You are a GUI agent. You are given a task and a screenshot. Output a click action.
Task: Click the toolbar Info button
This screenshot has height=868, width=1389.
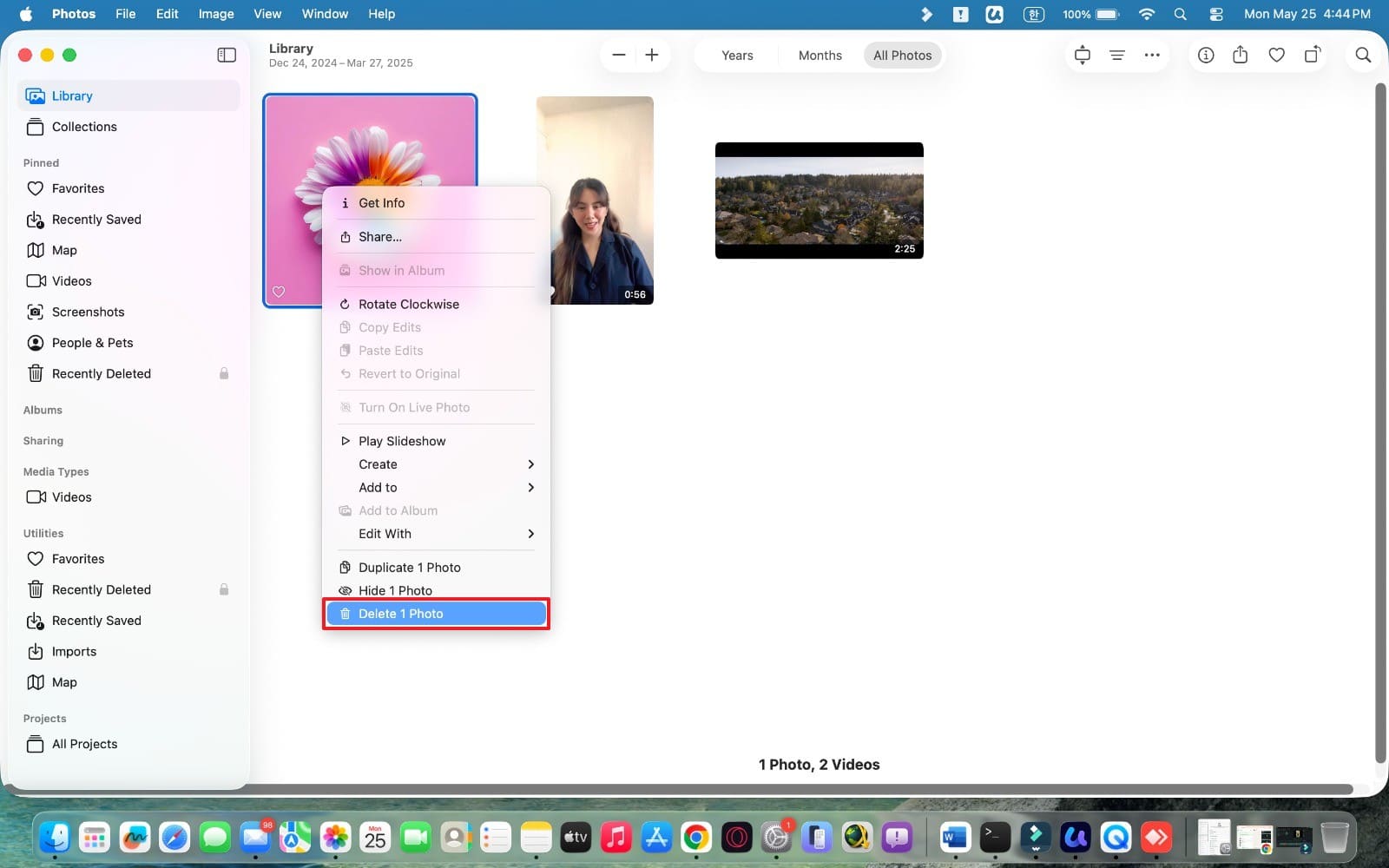click(1206, 55)
